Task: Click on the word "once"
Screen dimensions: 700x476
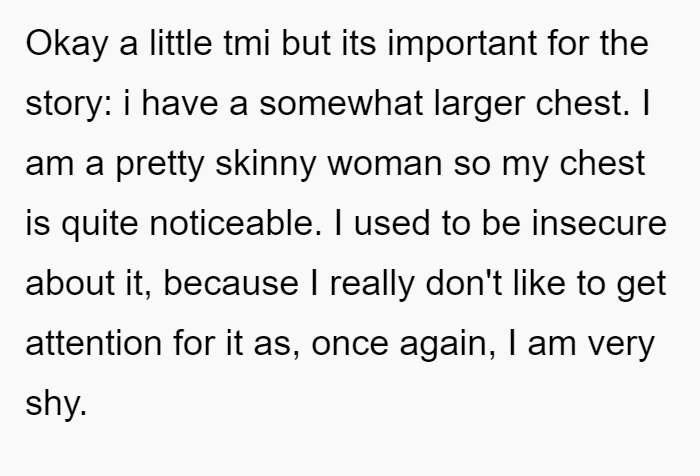Action: (x=350, y=344)
